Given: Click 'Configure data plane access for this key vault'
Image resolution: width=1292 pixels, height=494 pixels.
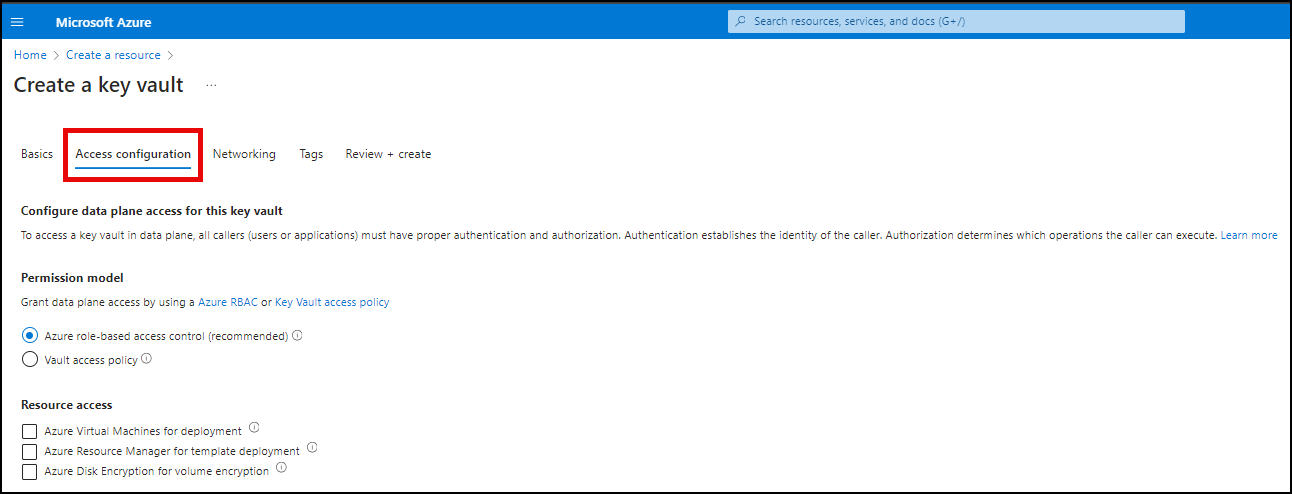Looking at the screenshot, I should tap(152, 211).
